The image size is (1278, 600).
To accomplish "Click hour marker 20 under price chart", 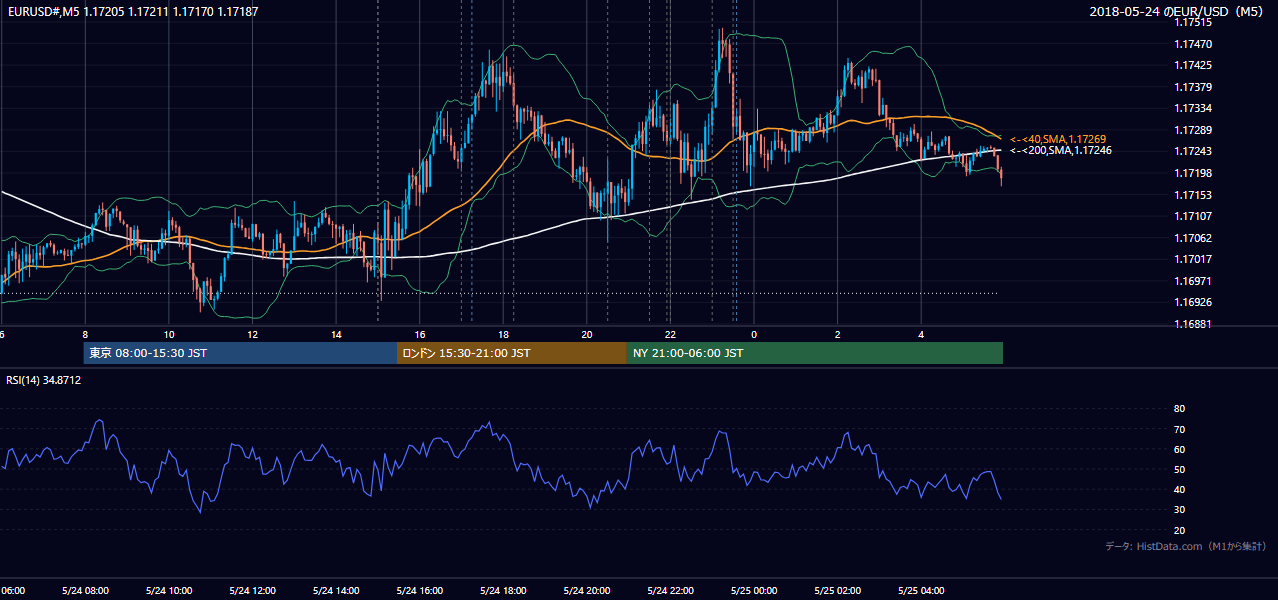I will [587, 334].
